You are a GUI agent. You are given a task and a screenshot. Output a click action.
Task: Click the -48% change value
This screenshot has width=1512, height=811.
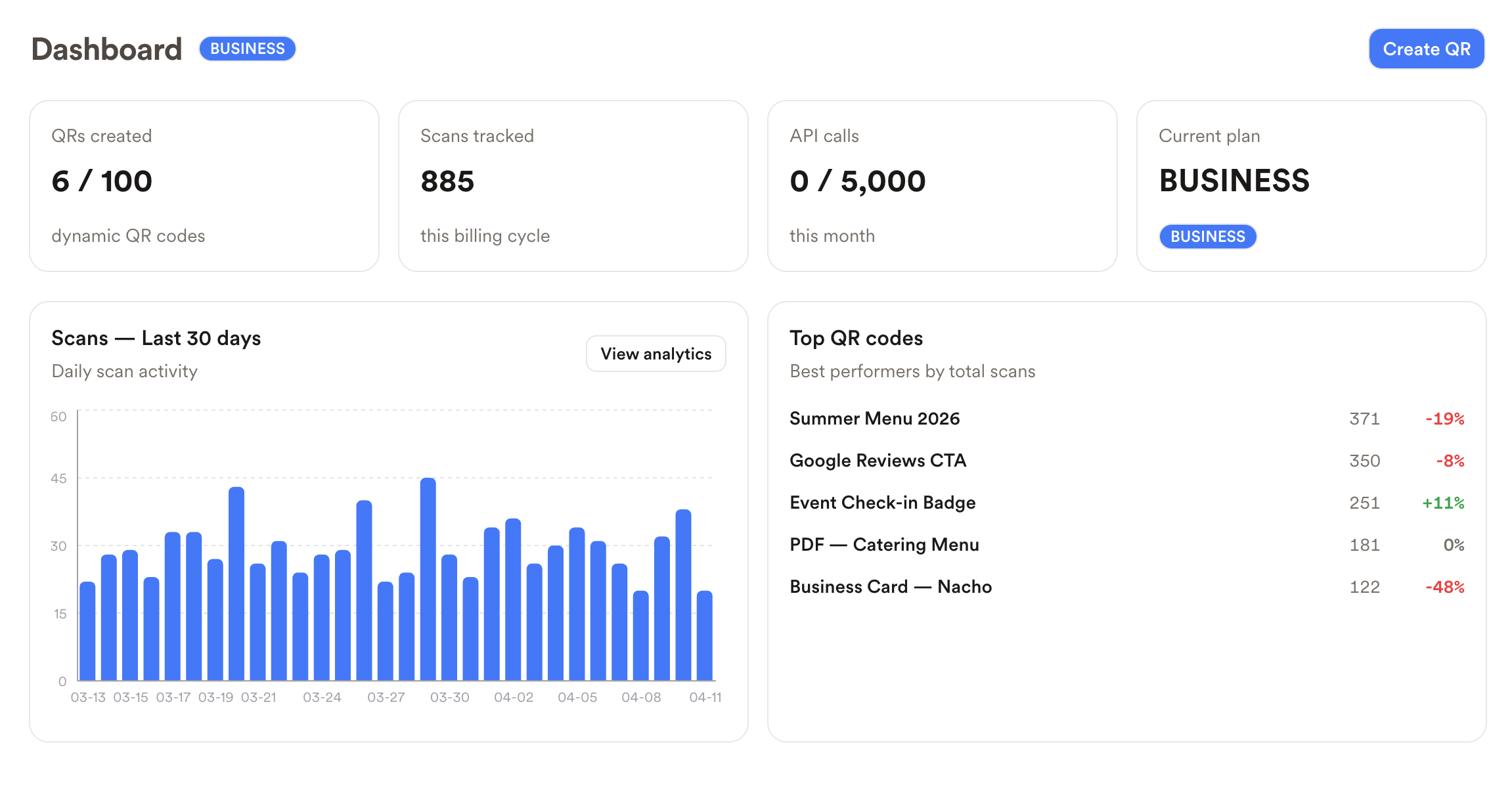[x=1445, y=587]
